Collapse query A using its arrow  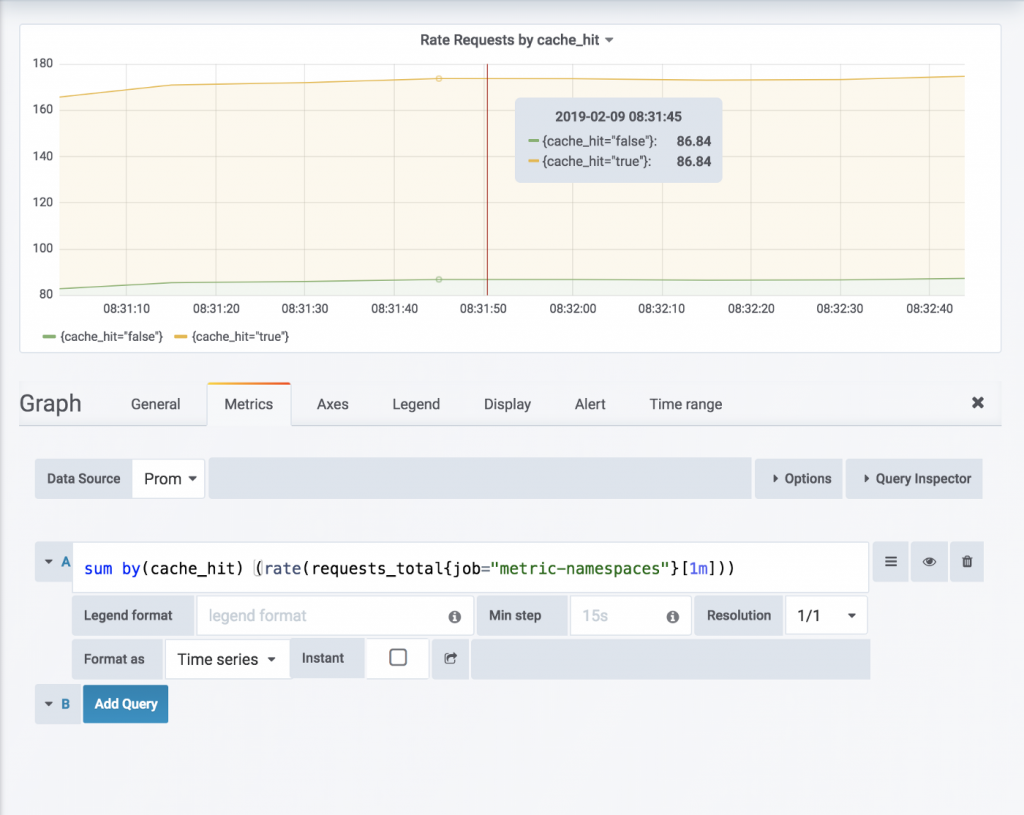click(48, 562)
